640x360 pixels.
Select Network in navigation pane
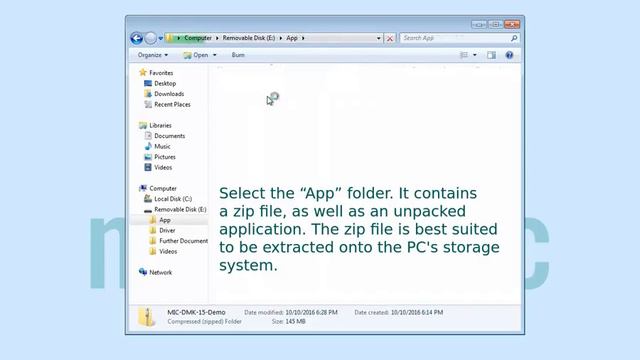click(160, 272)
